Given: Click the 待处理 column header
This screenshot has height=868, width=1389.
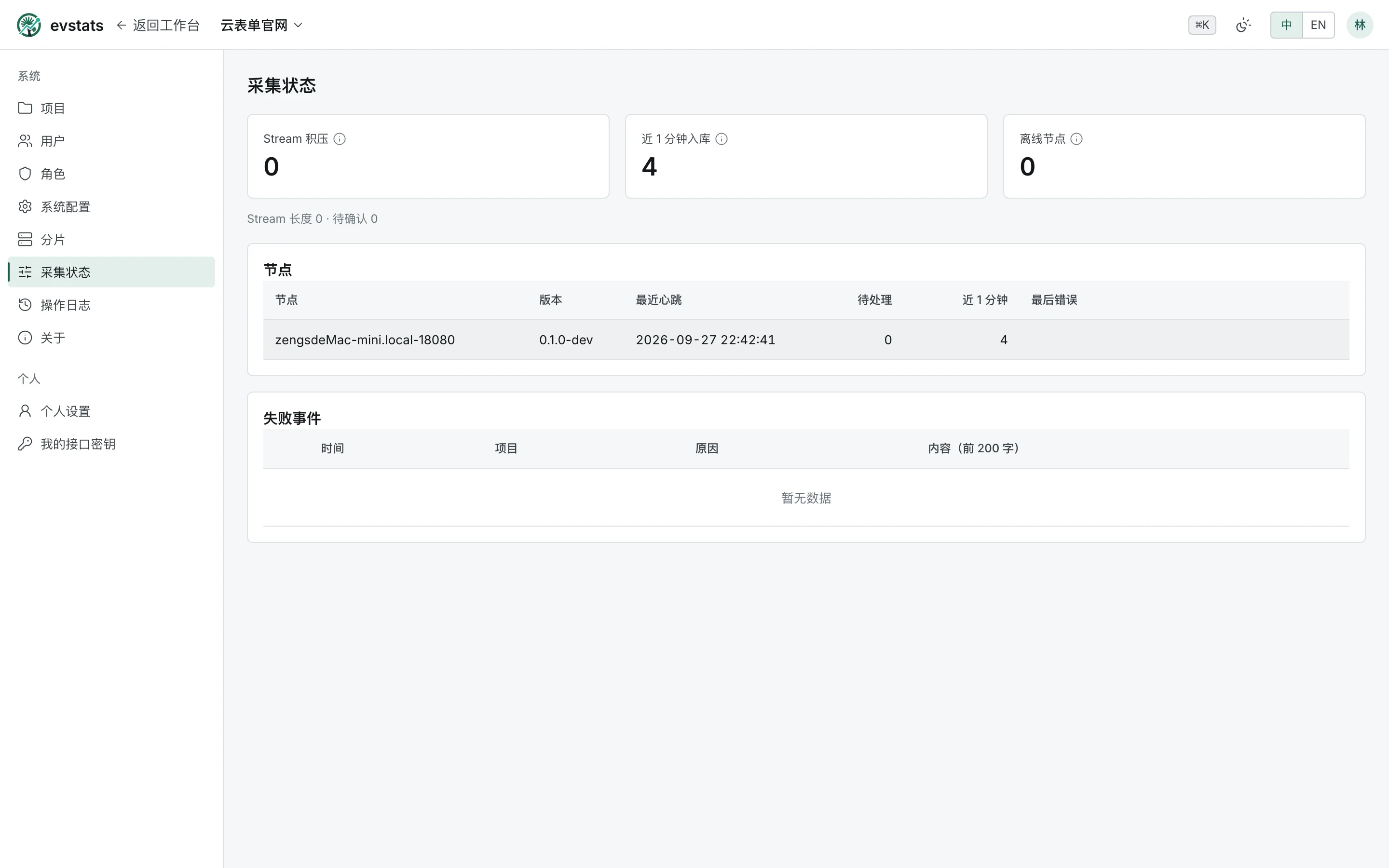Looking at the screenshot, I should [x=874, y=299].
